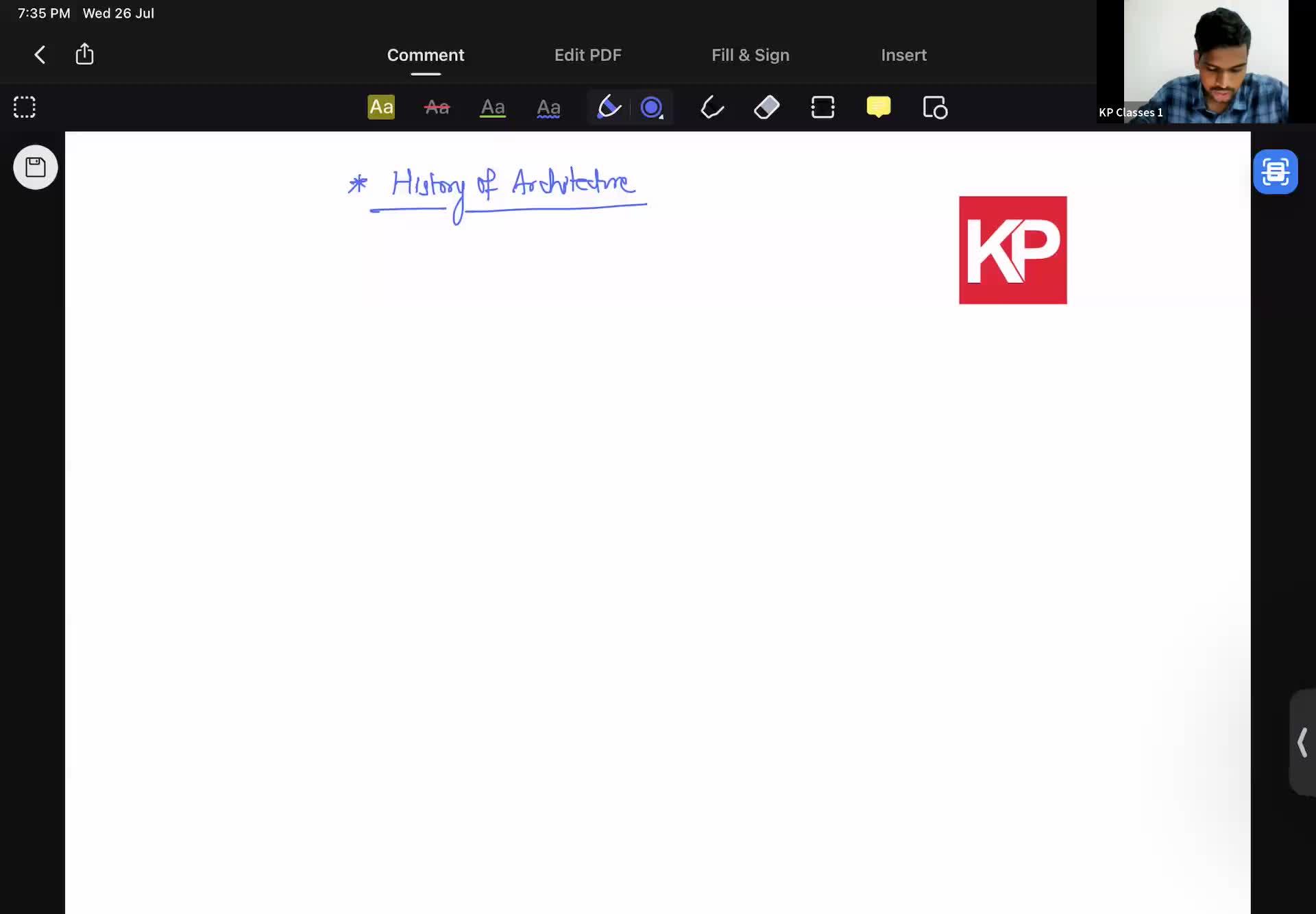Open the shapes annotation tool

coord(935,108)
